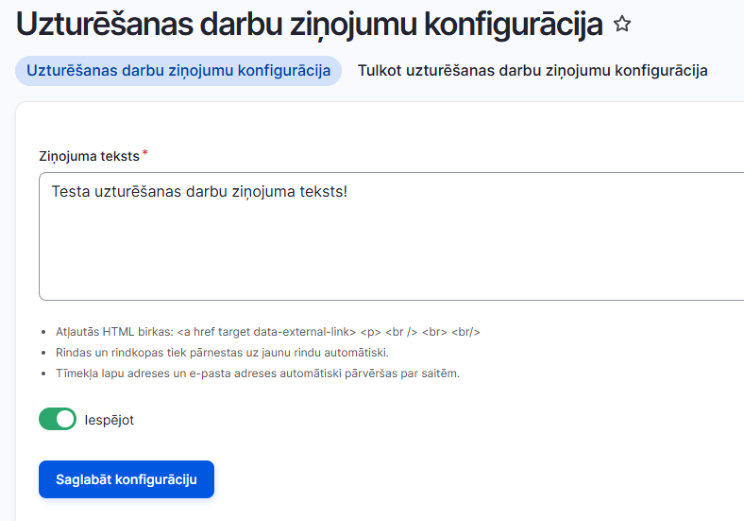This screenshot has width=744, height=521.
Task: Click the star shortcut icon beside the title
Action: coord(622,24)
